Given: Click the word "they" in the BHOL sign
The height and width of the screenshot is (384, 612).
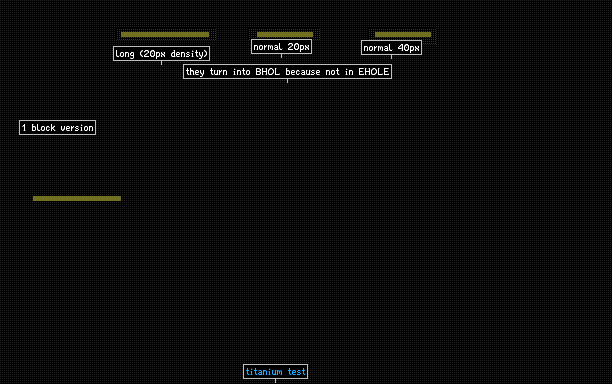Looking at the screenshot, I should 195,72.
